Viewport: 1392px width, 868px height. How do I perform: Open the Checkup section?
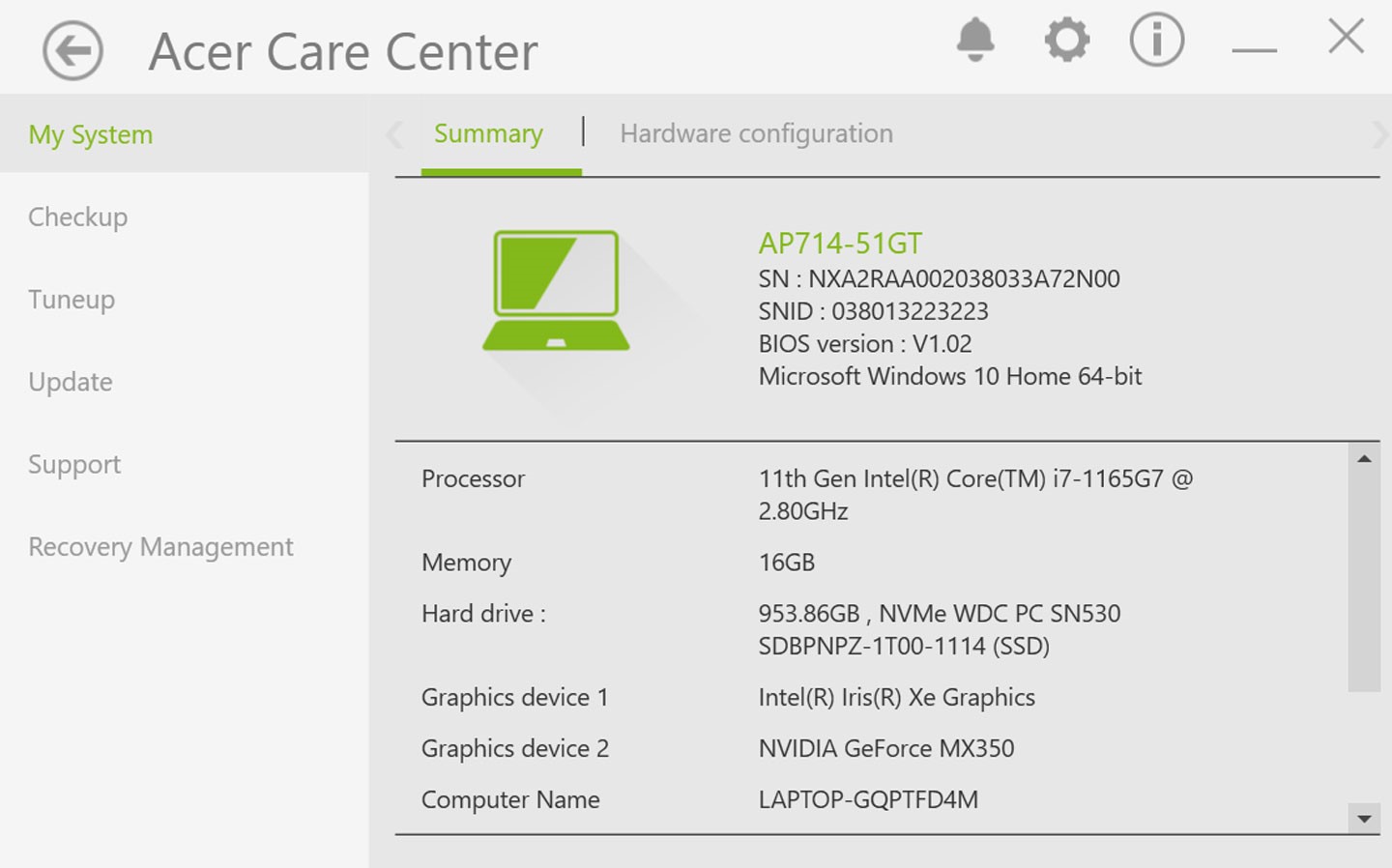(77, 217)
